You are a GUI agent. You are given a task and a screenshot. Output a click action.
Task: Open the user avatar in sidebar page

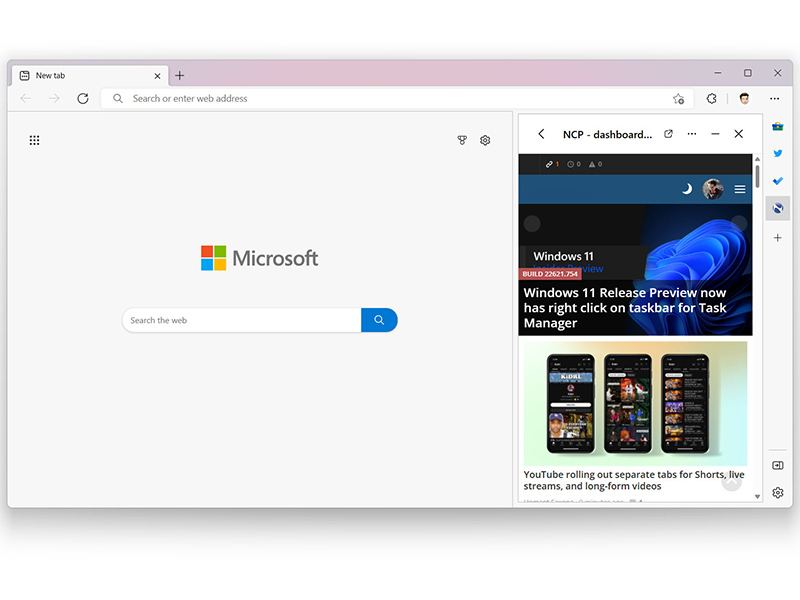[713, 189]
